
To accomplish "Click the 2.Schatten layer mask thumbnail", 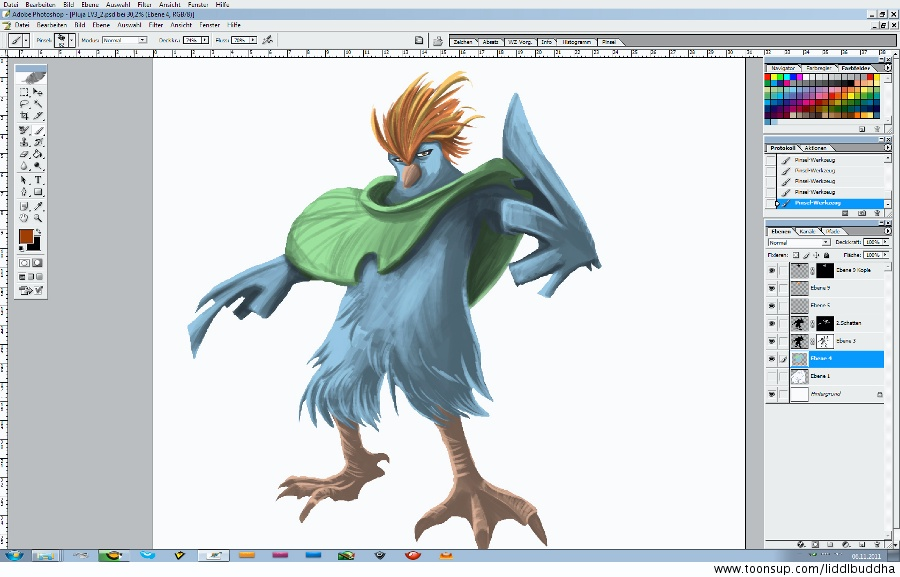I will click(825, 324).
